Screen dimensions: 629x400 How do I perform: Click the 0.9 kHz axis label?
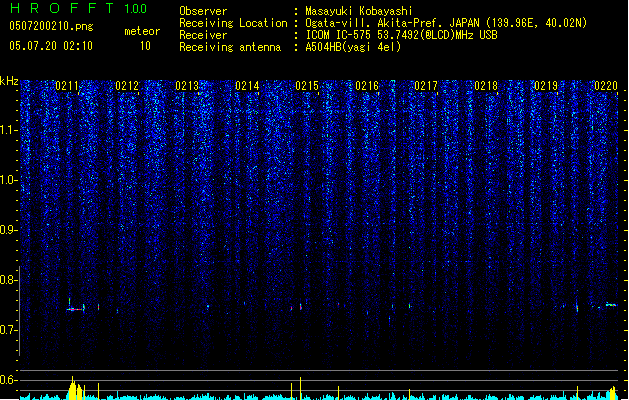9,230
